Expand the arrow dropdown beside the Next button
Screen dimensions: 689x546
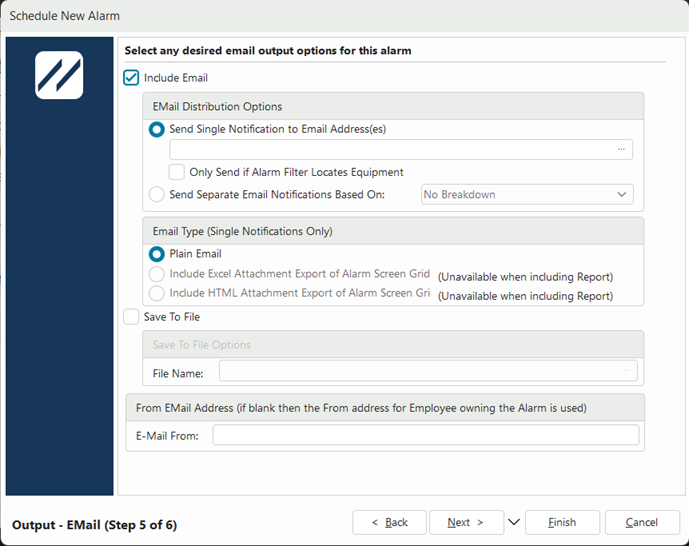[514, 522]
